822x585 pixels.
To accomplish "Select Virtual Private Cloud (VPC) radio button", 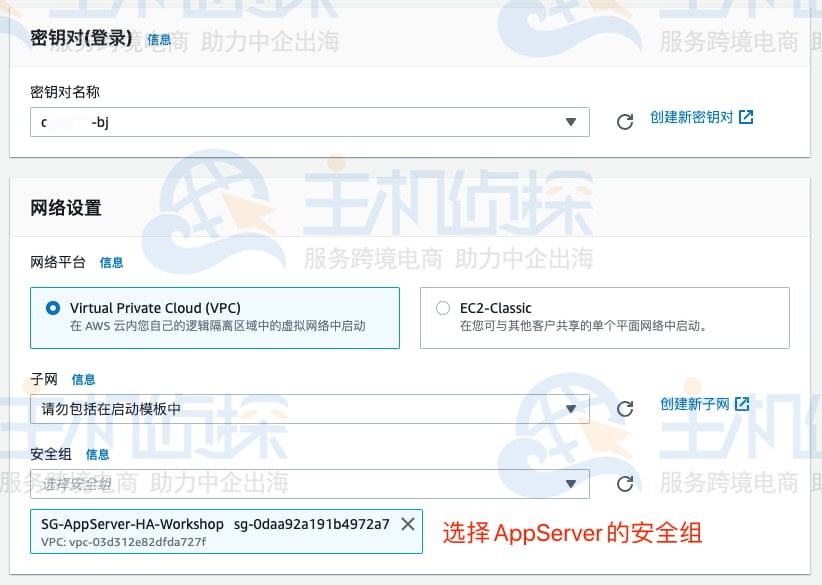I will 53,308.
